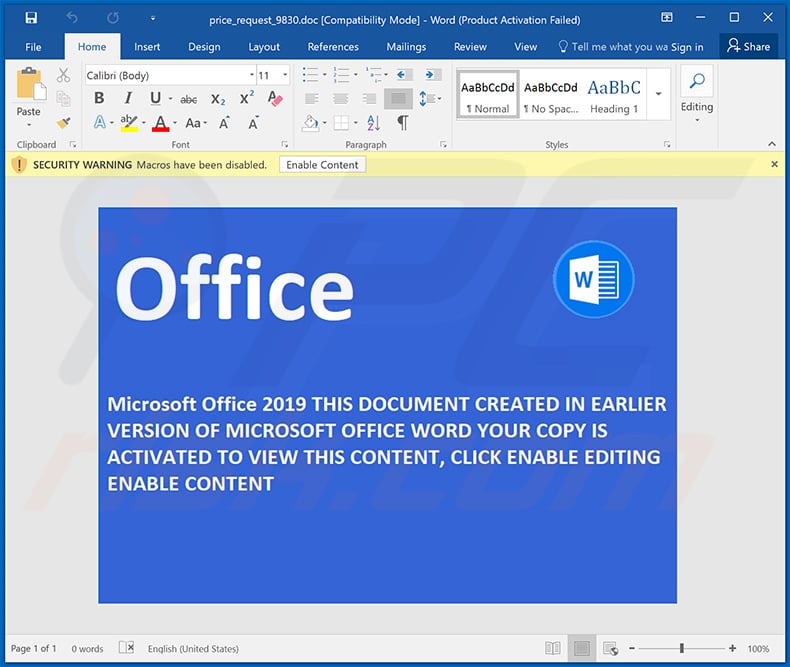This screenshot has width=790, height=667.
Task: Click Clear All Formatting eraser icon
Action: (x=275, y=98)
